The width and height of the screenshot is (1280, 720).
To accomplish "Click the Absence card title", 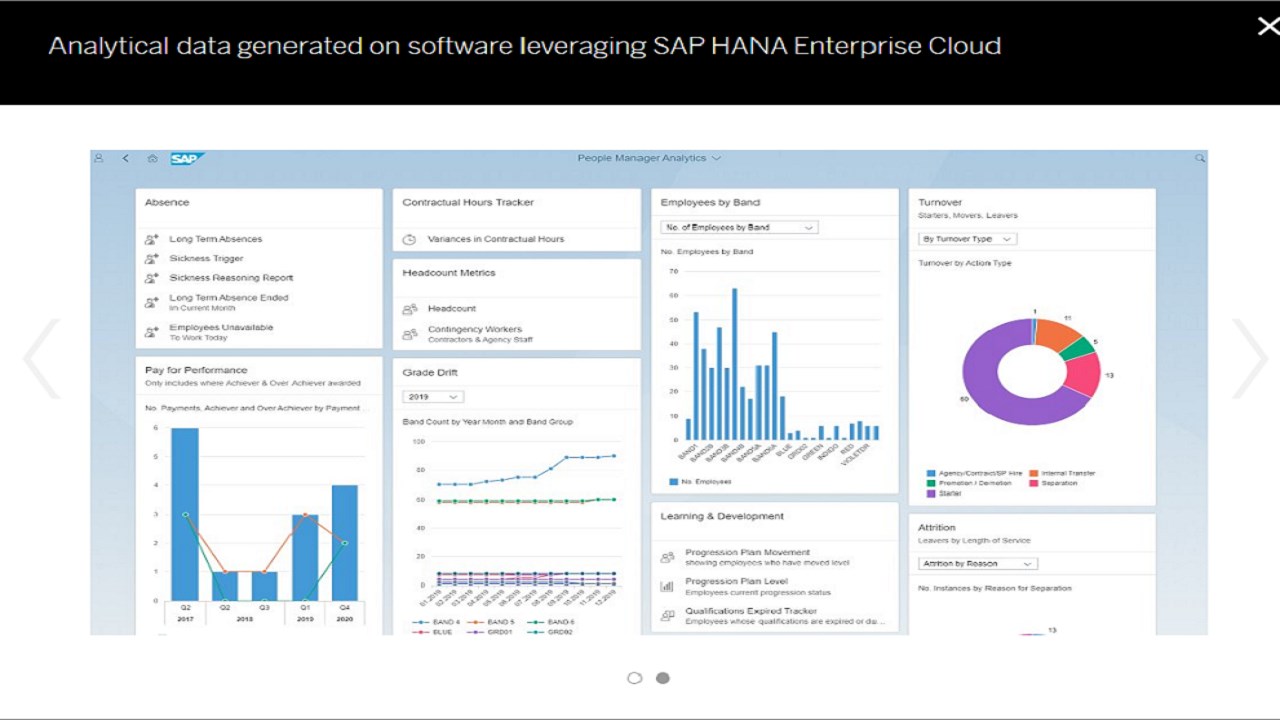I will 167,202.
